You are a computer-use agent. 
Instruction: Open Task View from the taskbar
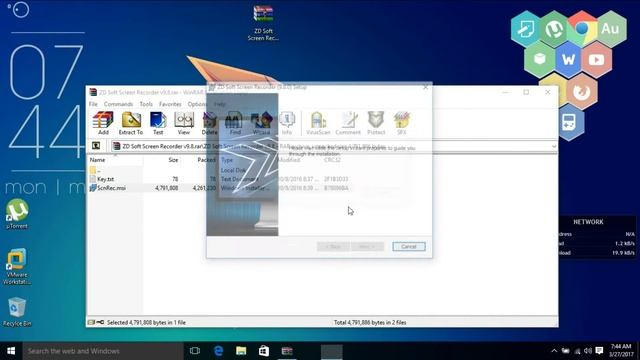pos(195,351)
